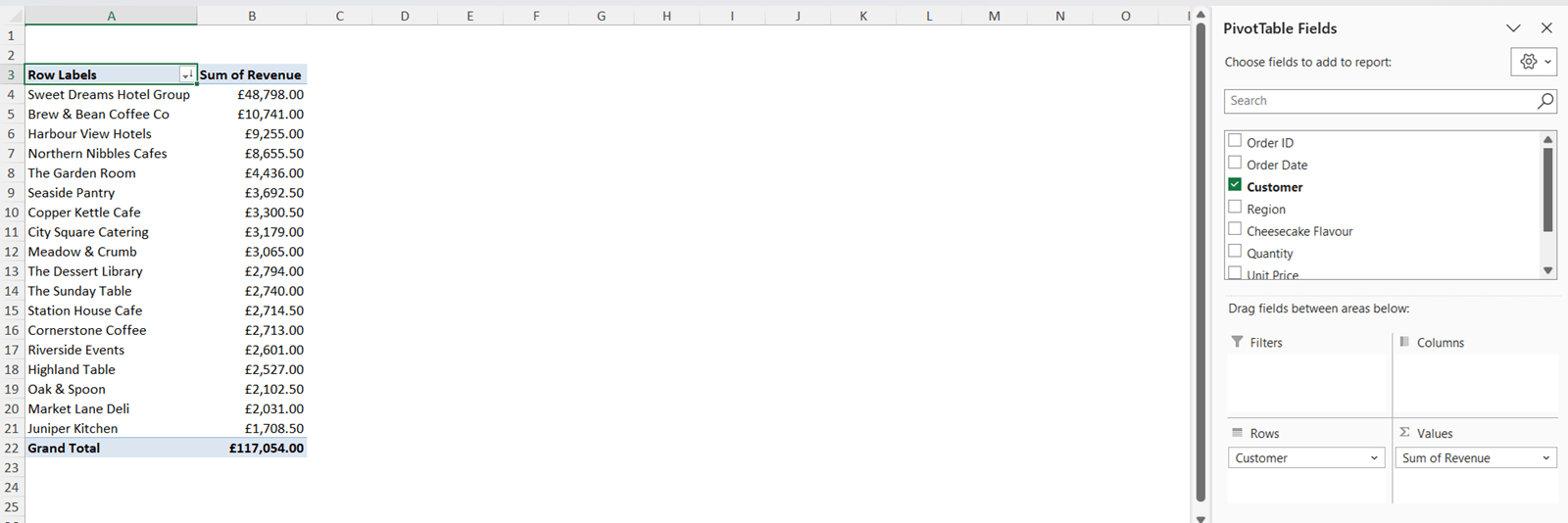Screen dimensions: 1568x523
Task: Select row 22 header
Action: pos(12,448)
